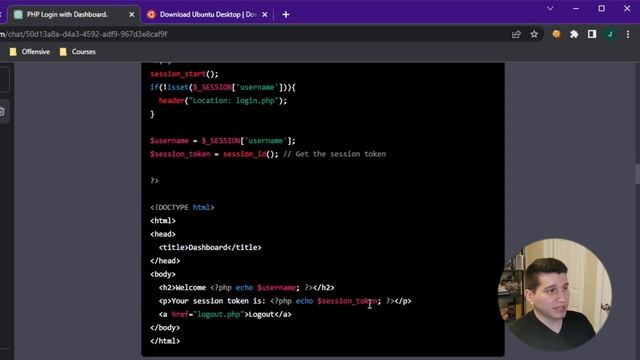This screenshot has width=640, height=360.
Task: Open the profile avatar J
Action: click(x=610, y=34)
